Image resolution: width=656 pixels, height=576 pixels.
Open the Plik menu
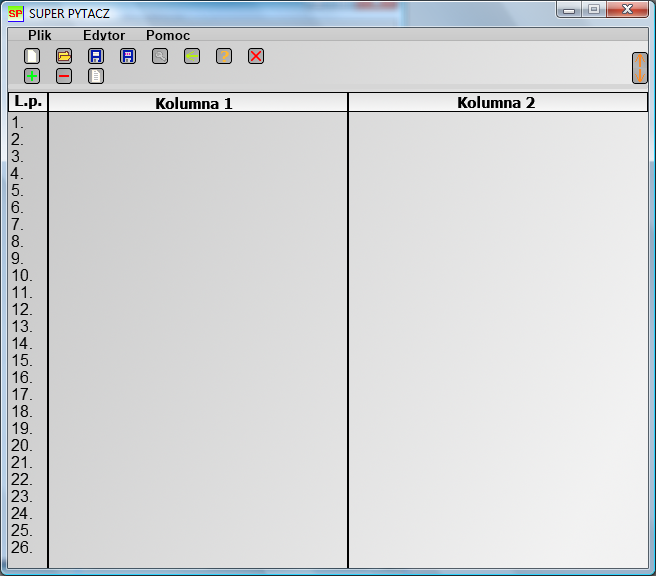[40, 35]
